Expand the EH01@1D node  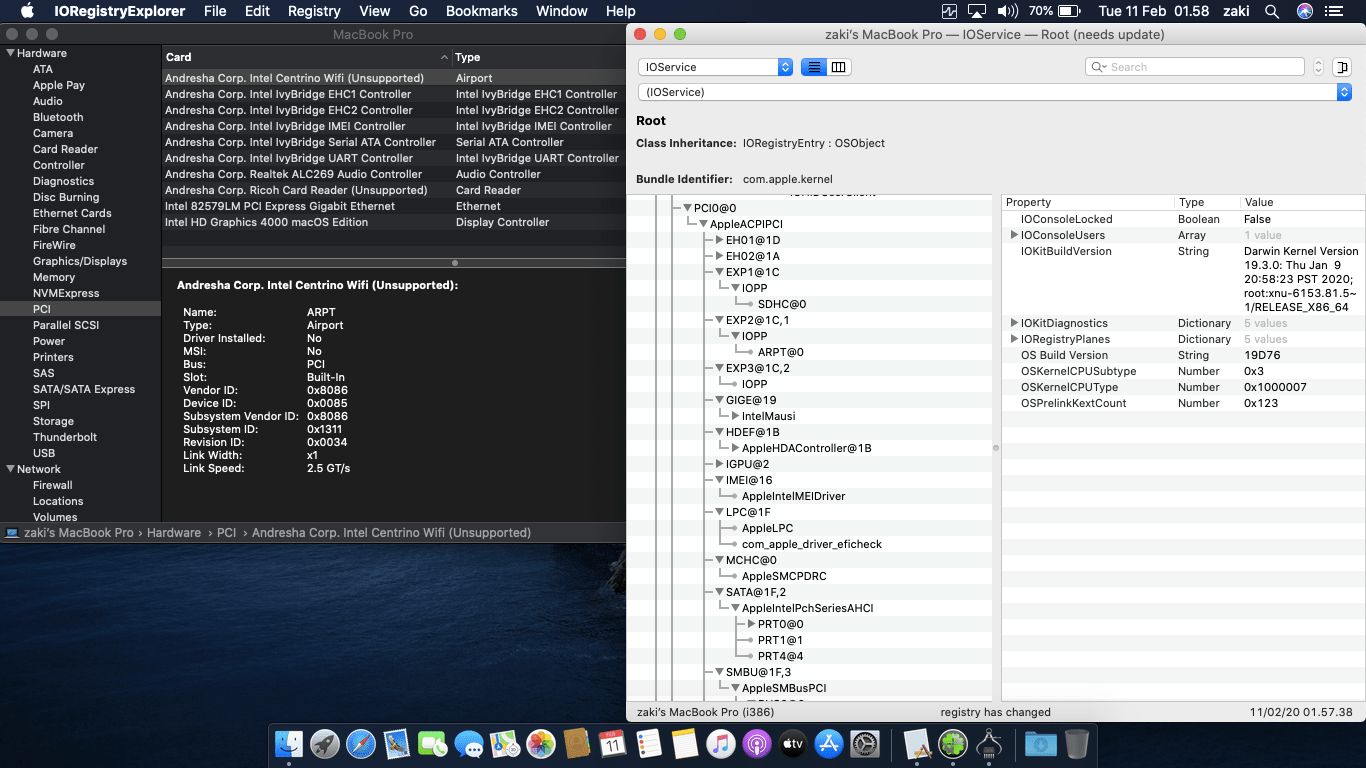(719, 240)
